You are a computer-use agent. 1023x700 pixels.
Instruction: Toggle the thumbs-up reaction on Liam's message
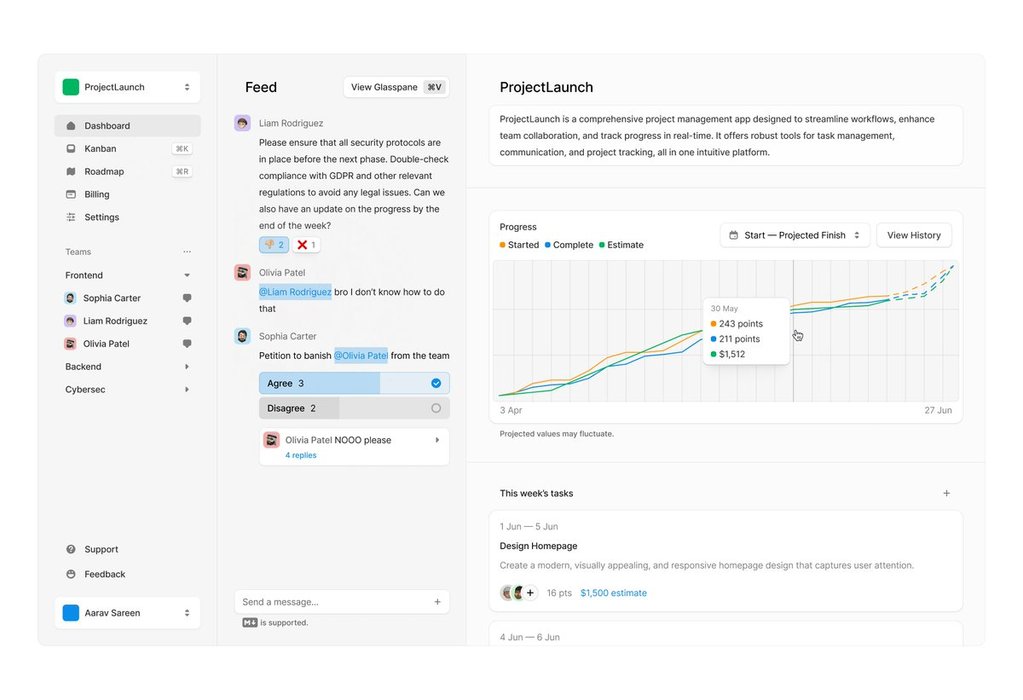pos(274,245)
